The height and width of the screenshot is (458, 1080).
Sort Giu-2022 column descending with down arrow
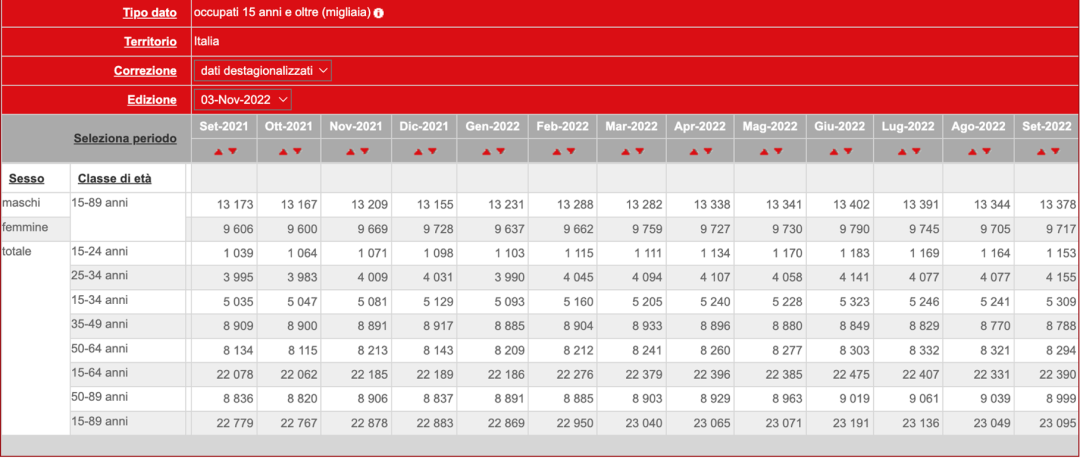click(848, 152)
